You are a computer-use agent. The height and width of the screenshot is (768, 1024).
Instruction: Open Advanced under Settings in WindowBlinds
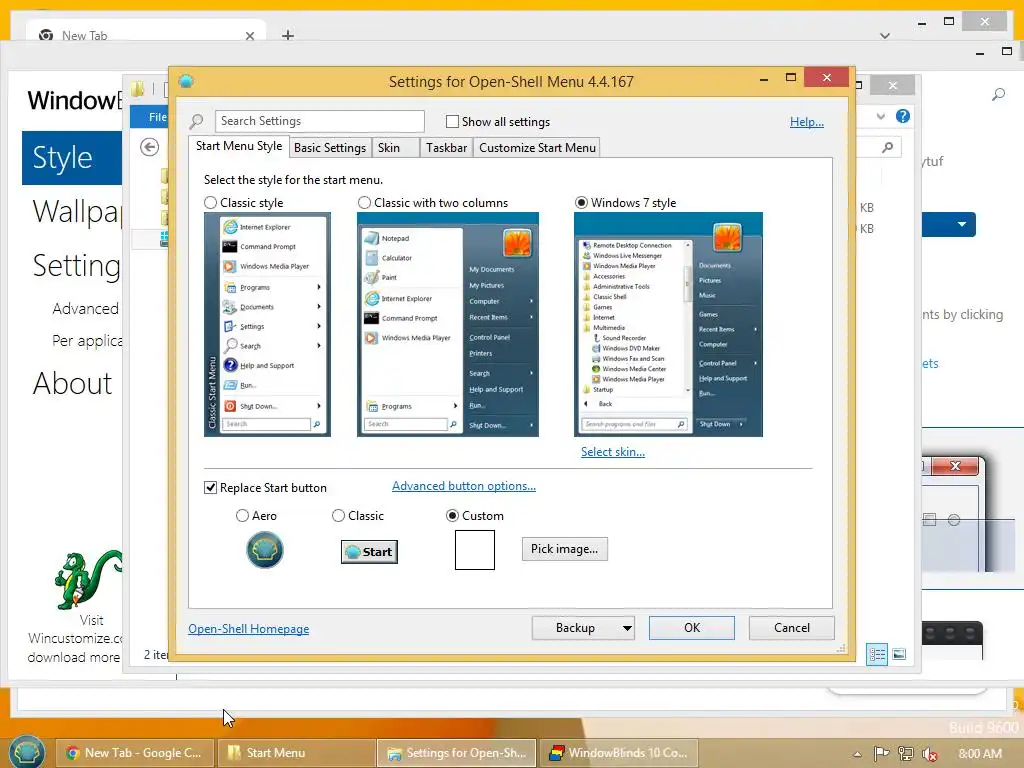coord(86,308)
